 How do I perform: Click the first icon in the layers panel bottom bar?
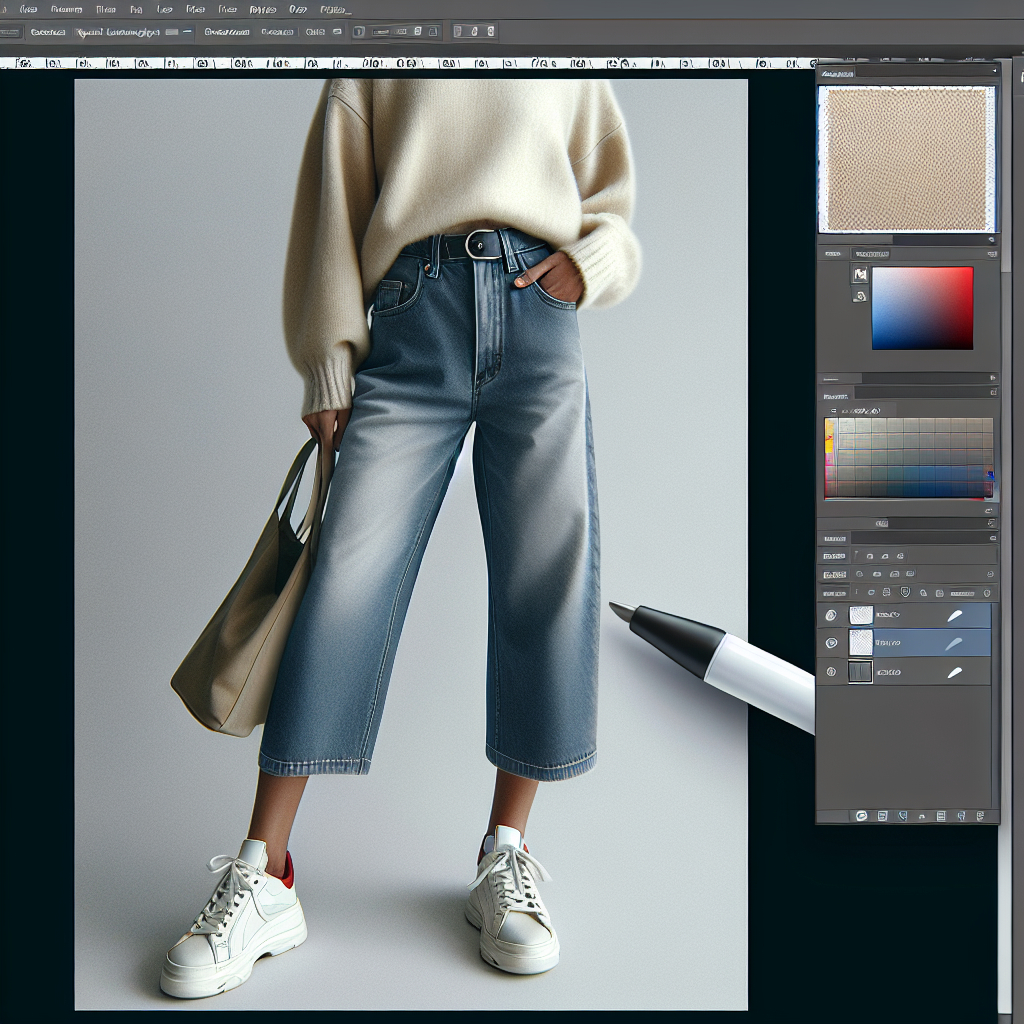tap(860, 816)
